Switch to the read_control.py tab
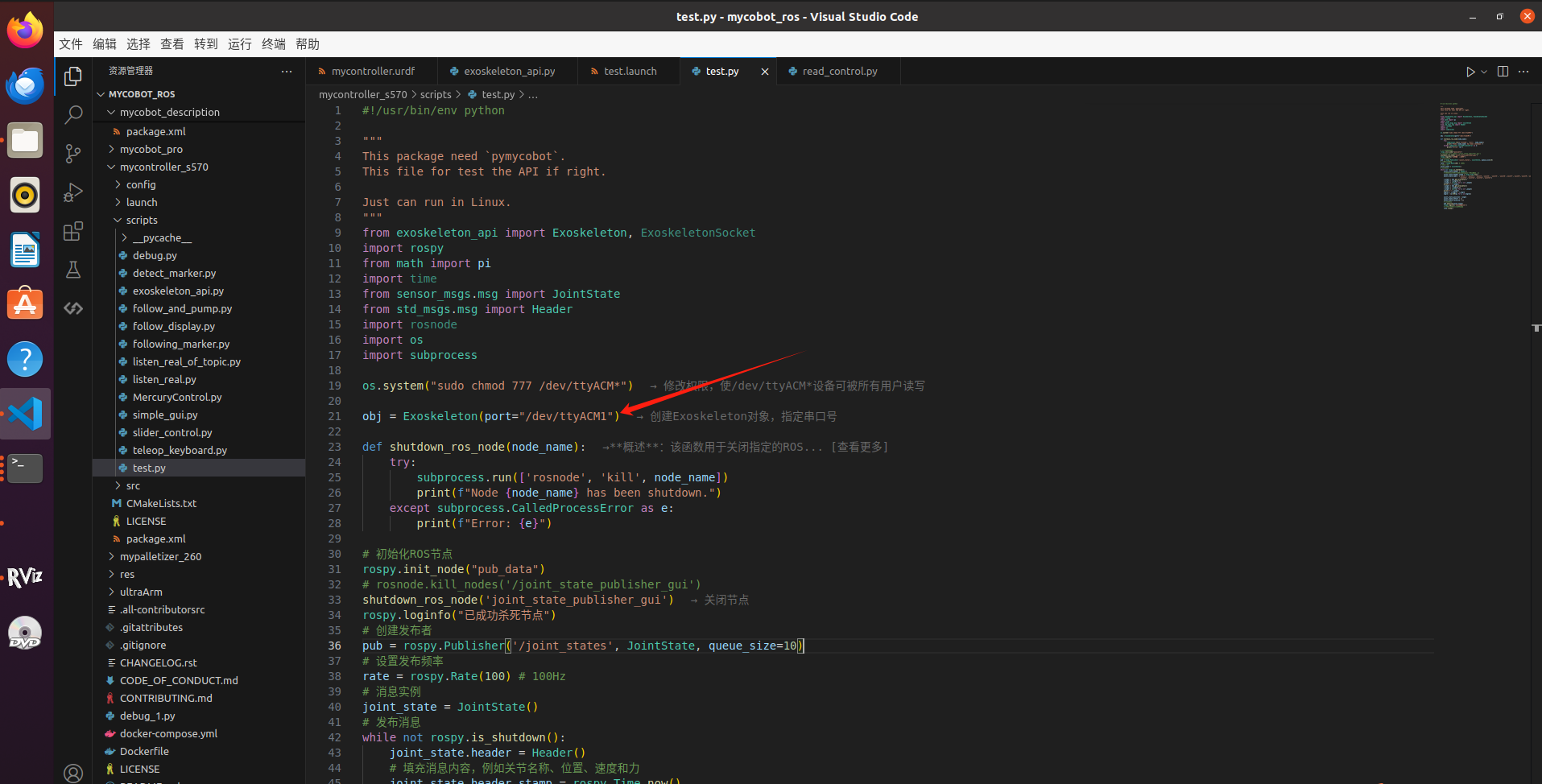Screen dimensions: 1542x784 click(x=839, y=72)
